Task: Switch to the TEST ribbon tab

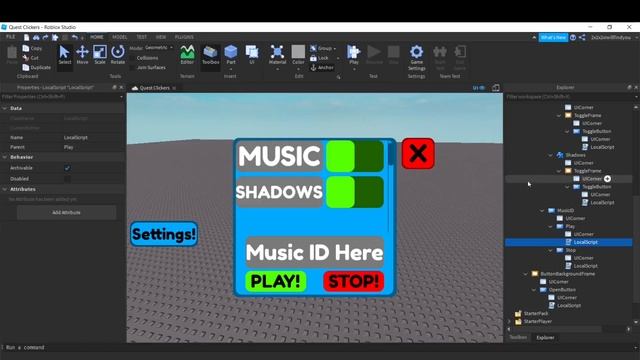Action: coord(142,37)
